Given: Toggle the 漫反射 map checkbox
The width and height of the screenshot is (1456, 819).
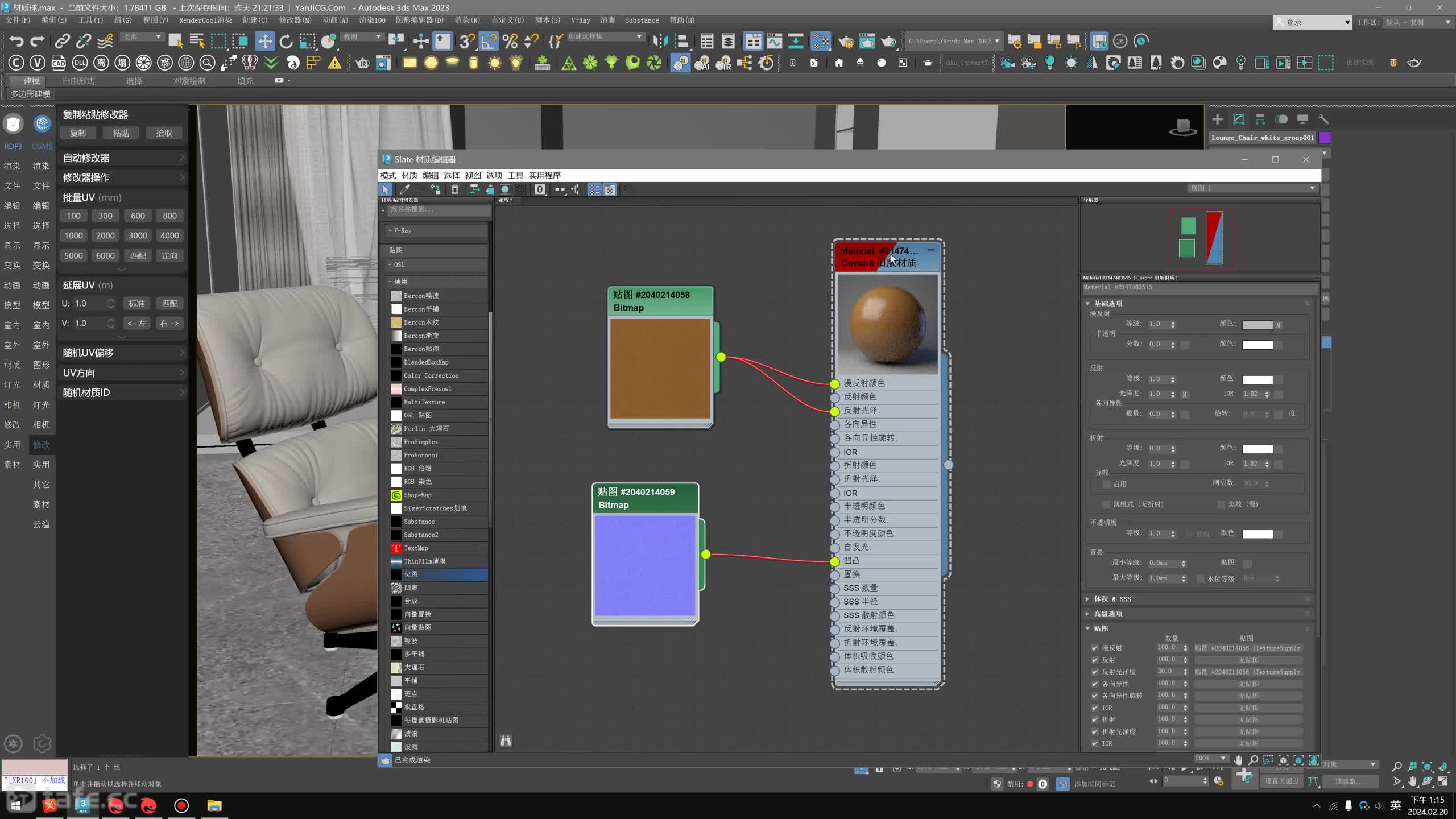Looking at the screenshot, I should [1095, 648].
